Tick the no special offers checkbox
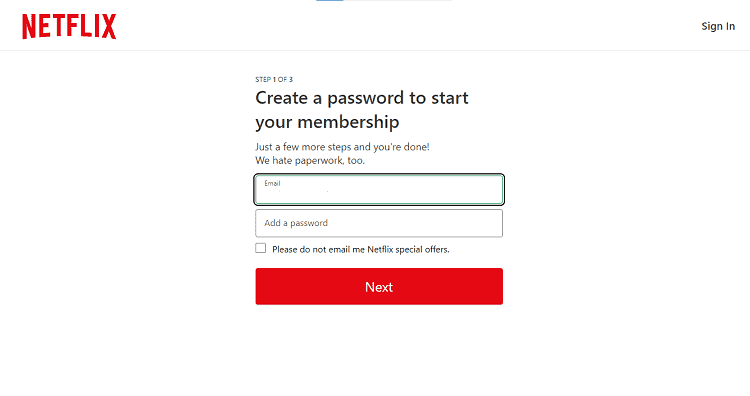This screenshot has height=396, width=750. (261, 248)
